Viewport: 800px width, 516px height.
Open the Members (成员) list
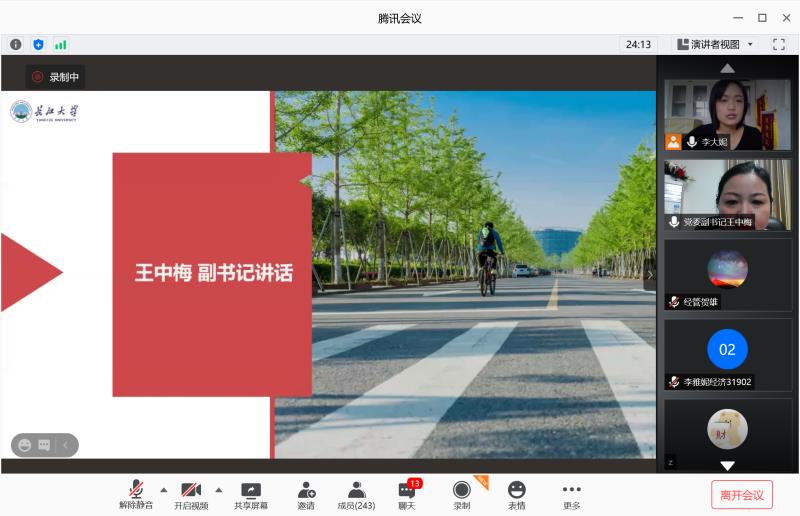(x=356, y=494)
